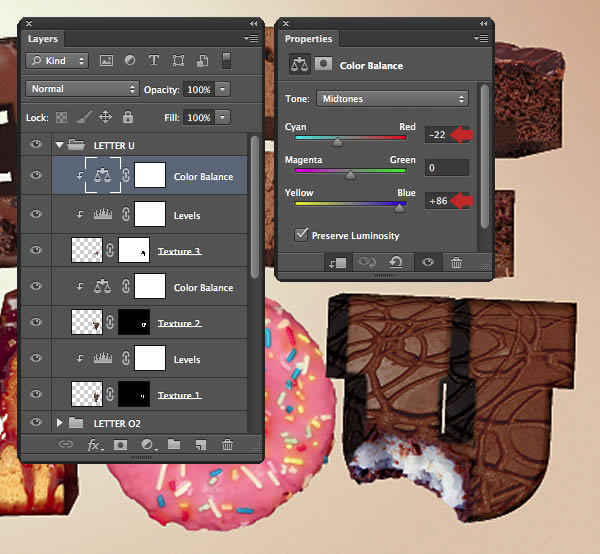The image size is (600, 554).
Task: Lock image pixels brush icon
Action: [x=83, y=117]
